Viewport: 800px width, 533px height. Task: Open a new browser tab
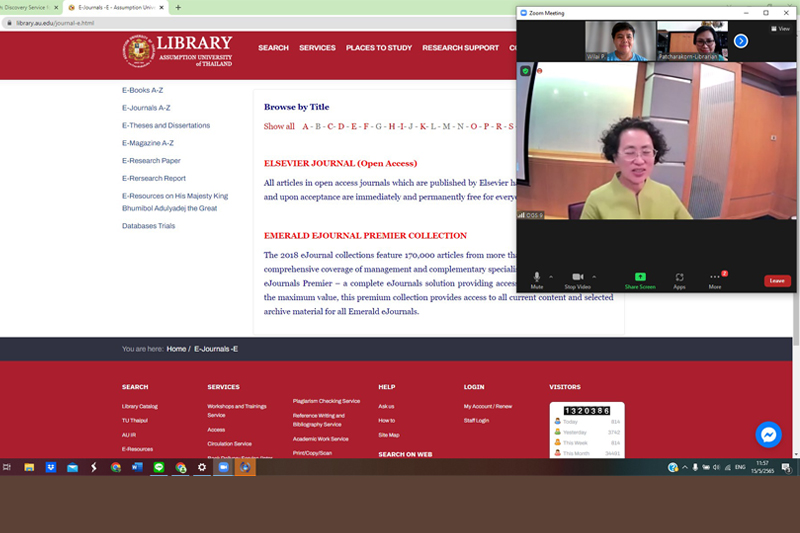178,8
